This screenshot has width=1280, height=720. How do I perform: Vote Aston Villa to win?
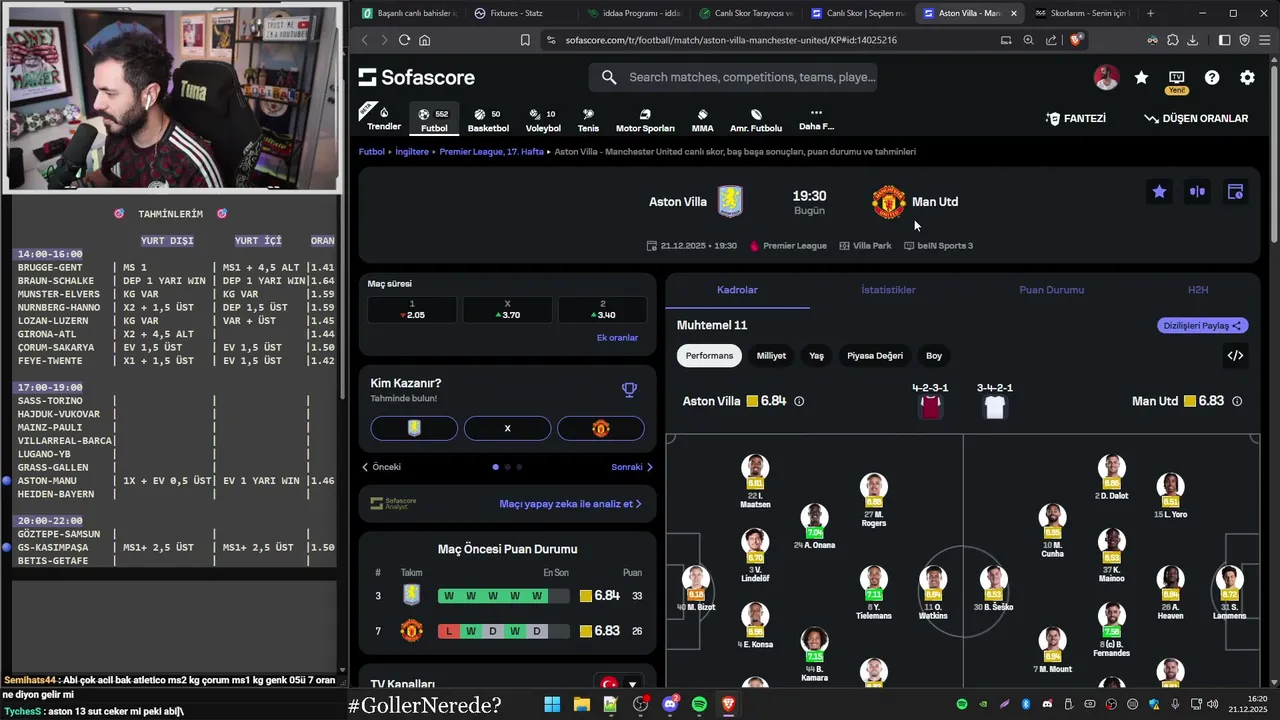pos(414,428)
